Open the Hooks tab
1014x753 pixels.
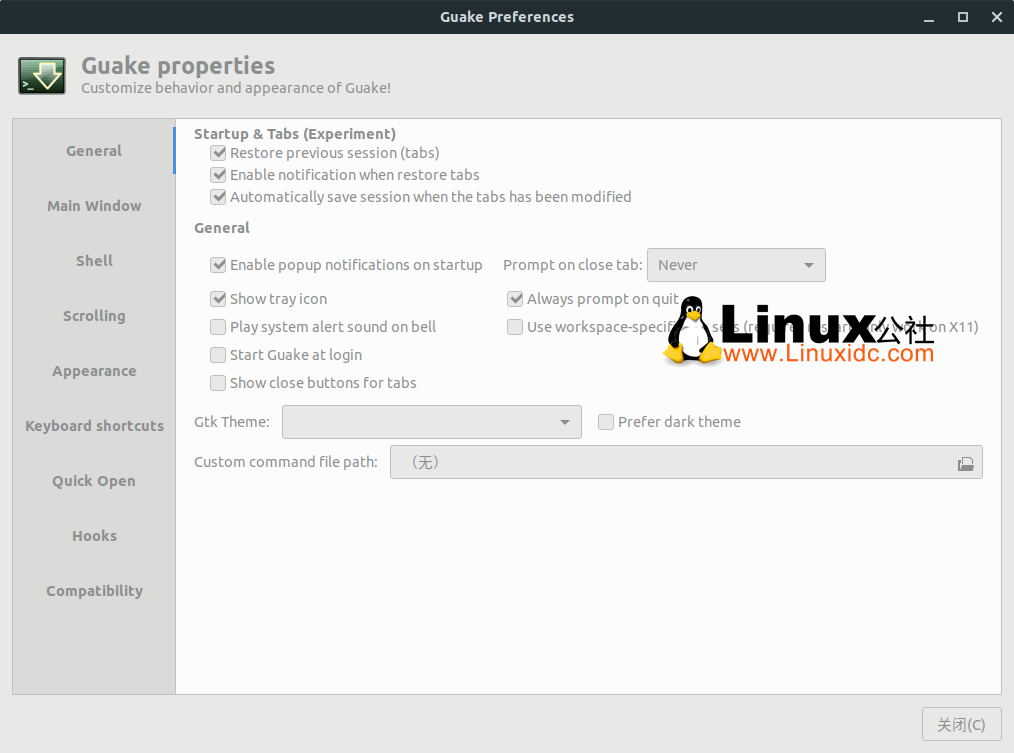coord(94,536)
